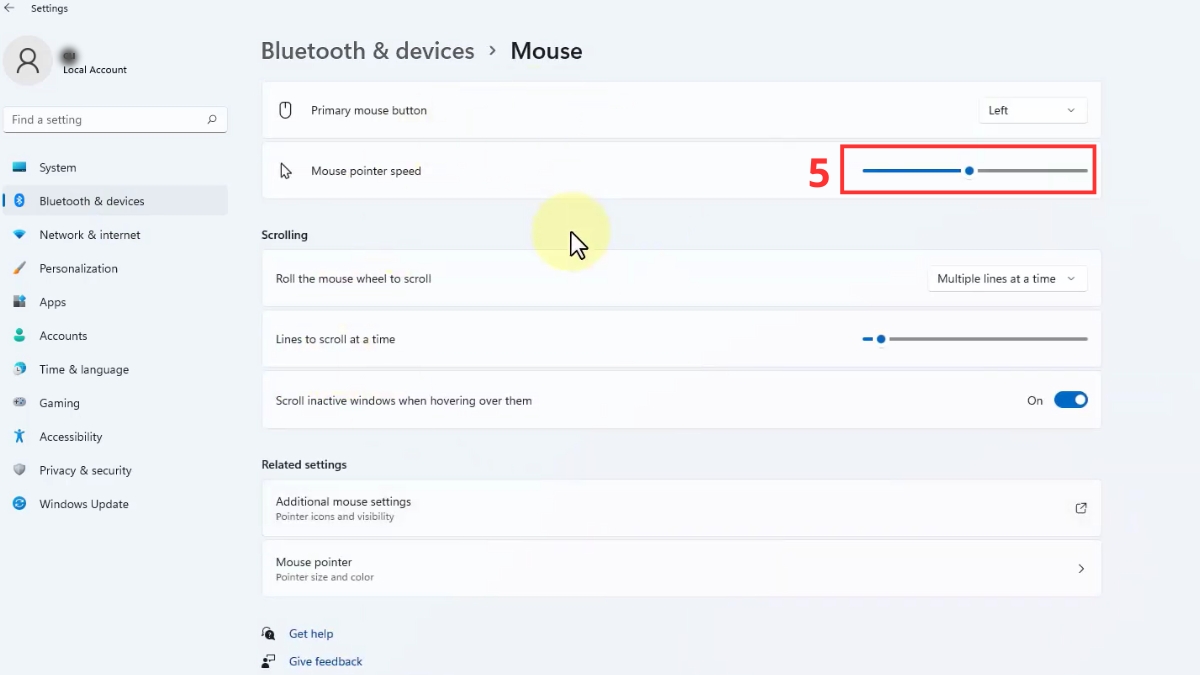
Task: Adjust the Mouse pointer speed slider
Action: pos(967,170)
